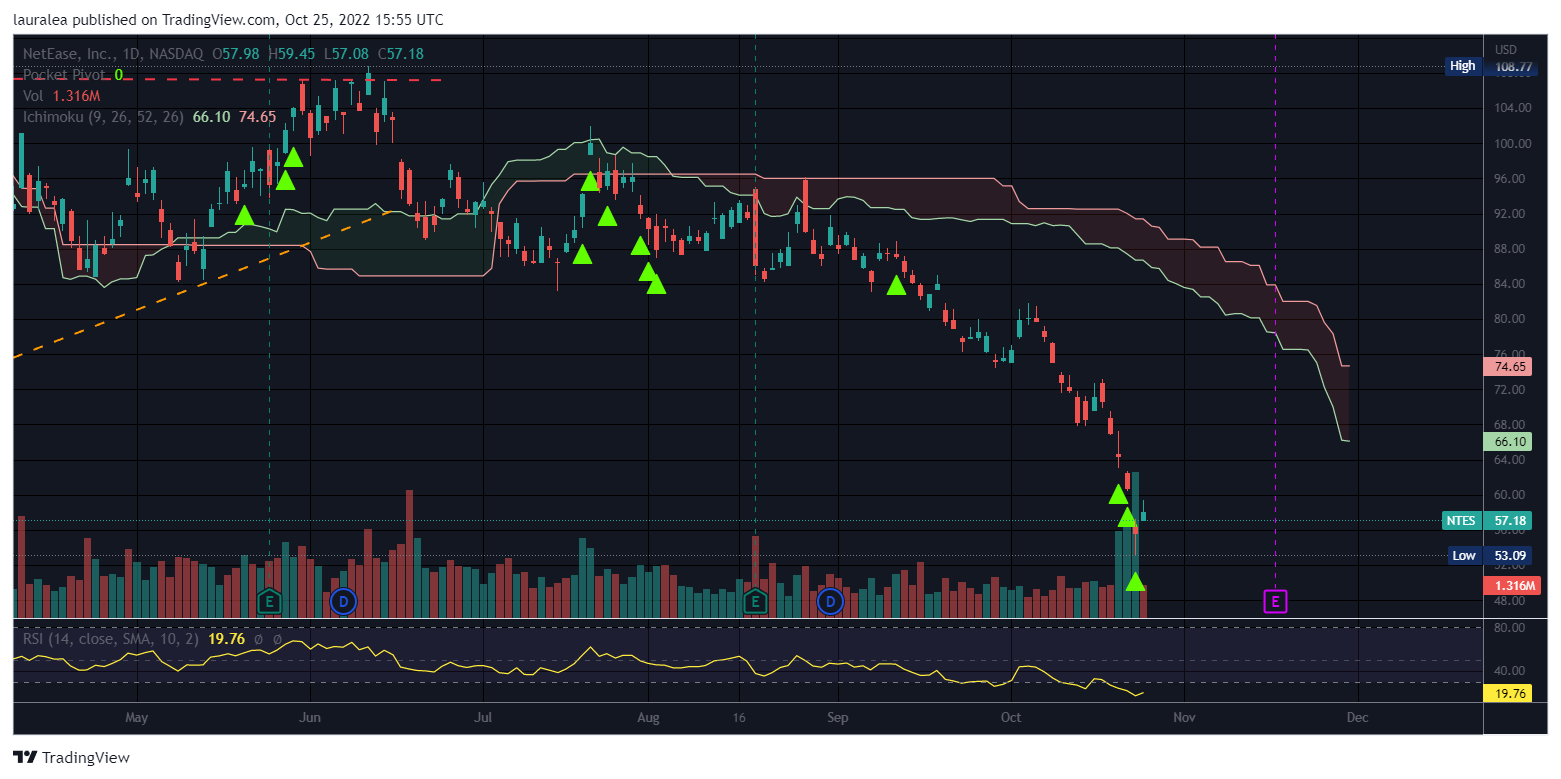
Task: Click the 'Oct' label on time axis
Action: pyautogui.click(x=1011, y=717)
